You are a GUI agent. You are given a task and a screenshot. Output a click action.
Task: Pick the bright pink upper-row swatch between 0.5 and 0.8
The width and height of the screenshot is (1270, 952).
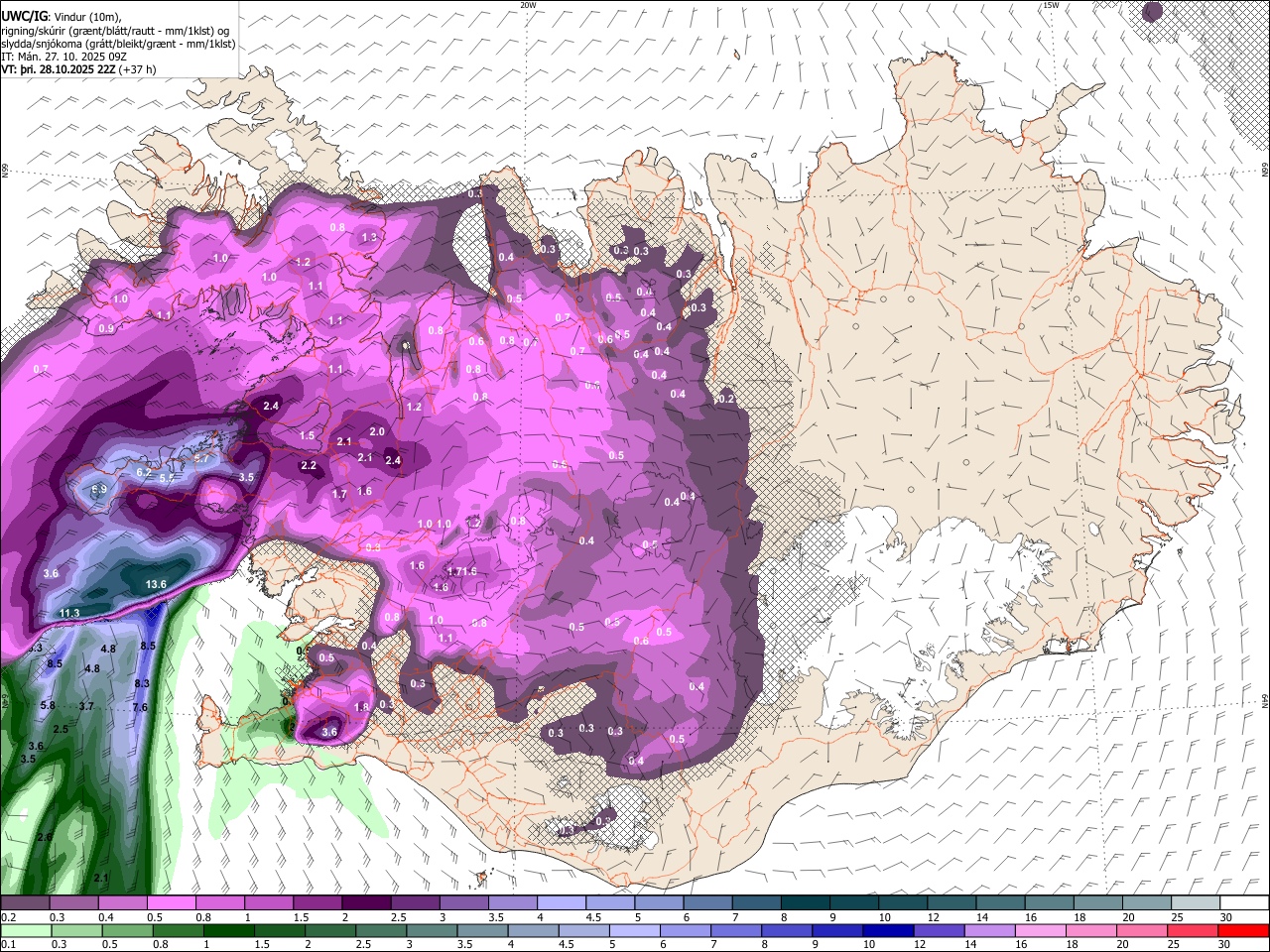click(171, 903)
